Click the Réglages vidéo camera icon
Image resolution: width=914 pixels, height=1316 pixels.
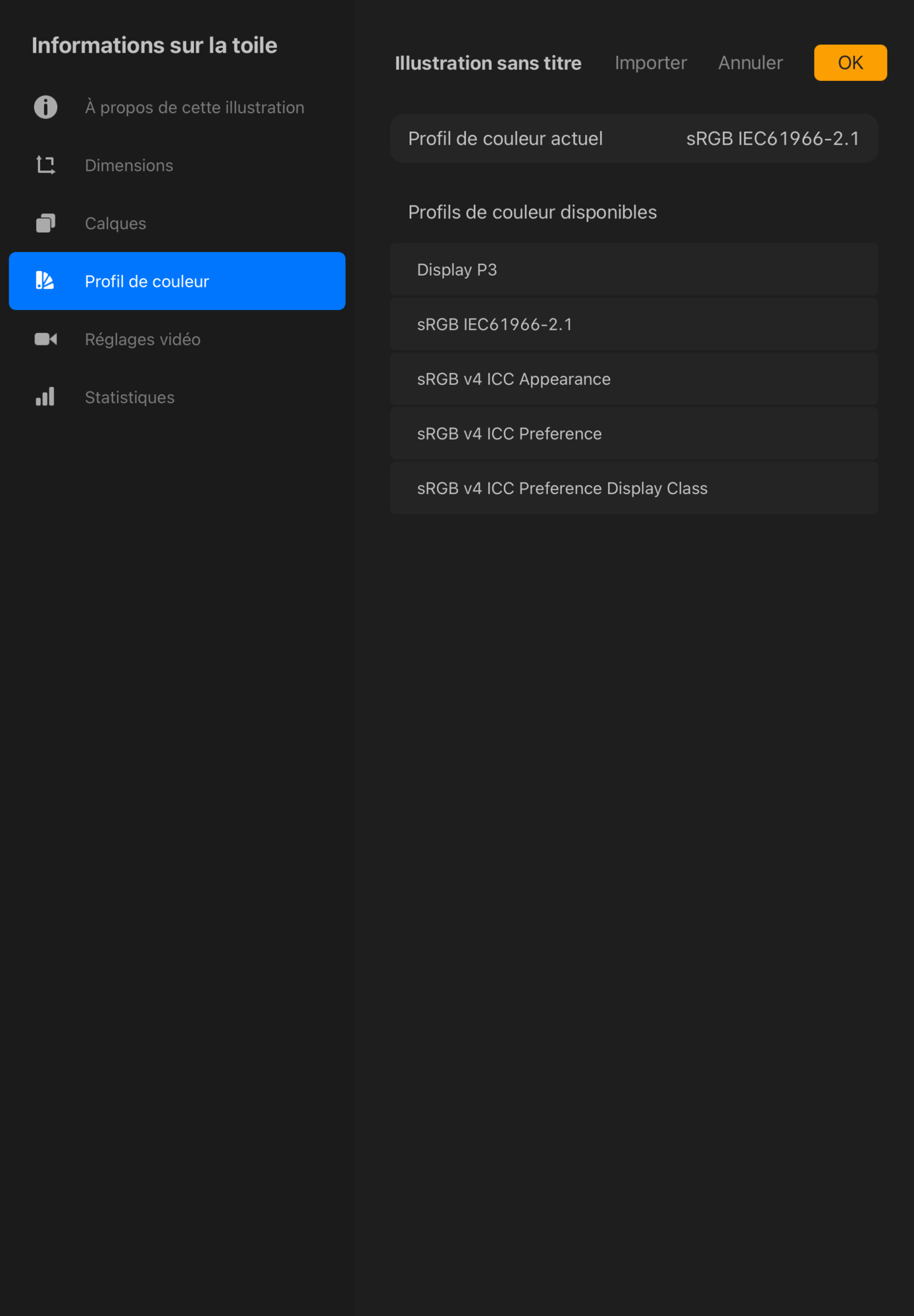coord(45,339)
